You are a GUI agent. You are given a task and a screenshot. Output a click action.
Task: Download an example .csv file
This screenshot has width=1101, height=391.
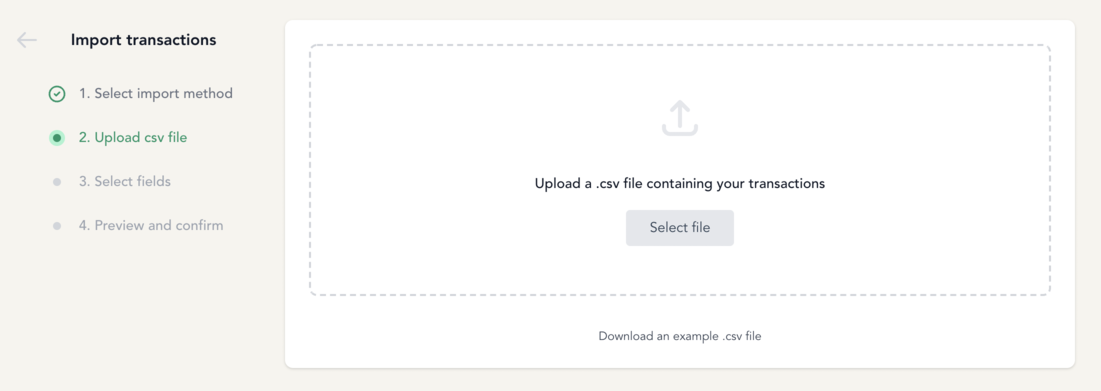(x=680, y=336)
